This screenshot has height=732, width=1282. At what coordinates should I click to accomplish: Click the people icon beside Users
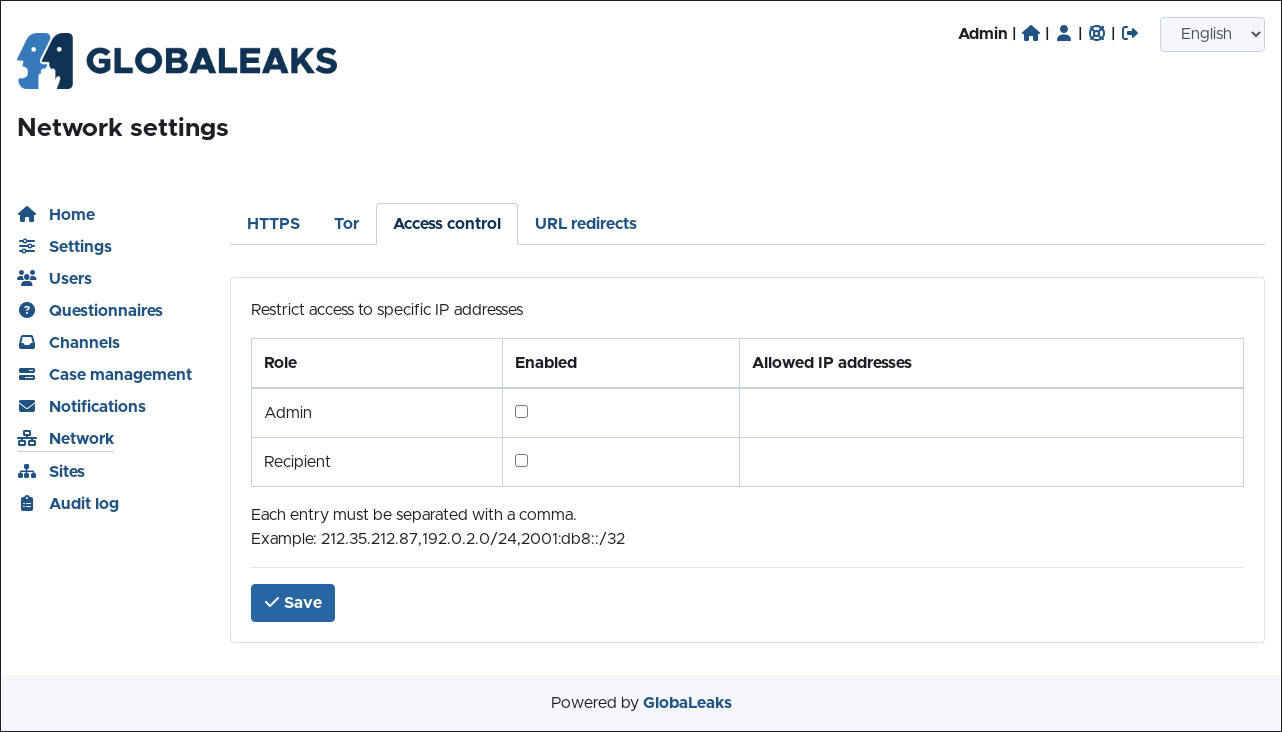click(27, 278)
